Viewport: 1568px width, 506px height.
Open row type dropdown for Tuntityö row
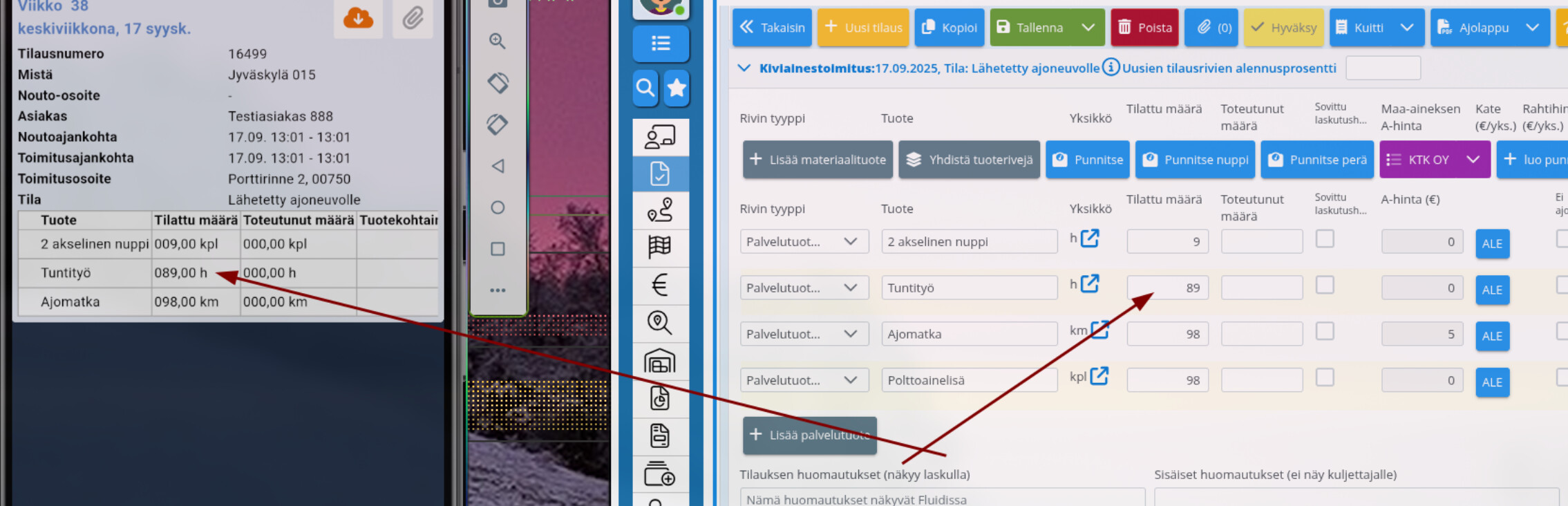tap(804, 288)
